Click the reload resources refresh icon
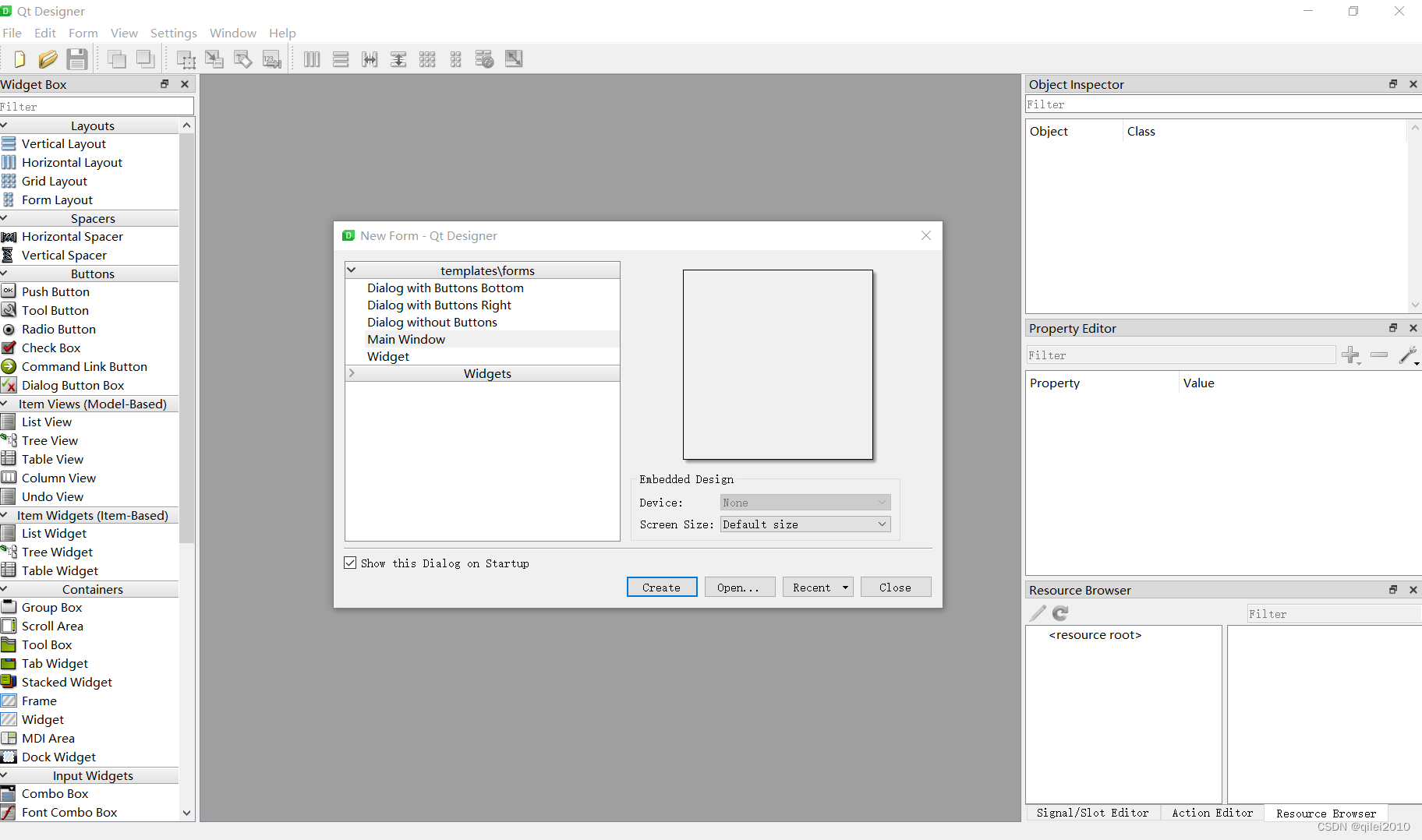Screen dimensions: 1422x840 [1060, 613]
